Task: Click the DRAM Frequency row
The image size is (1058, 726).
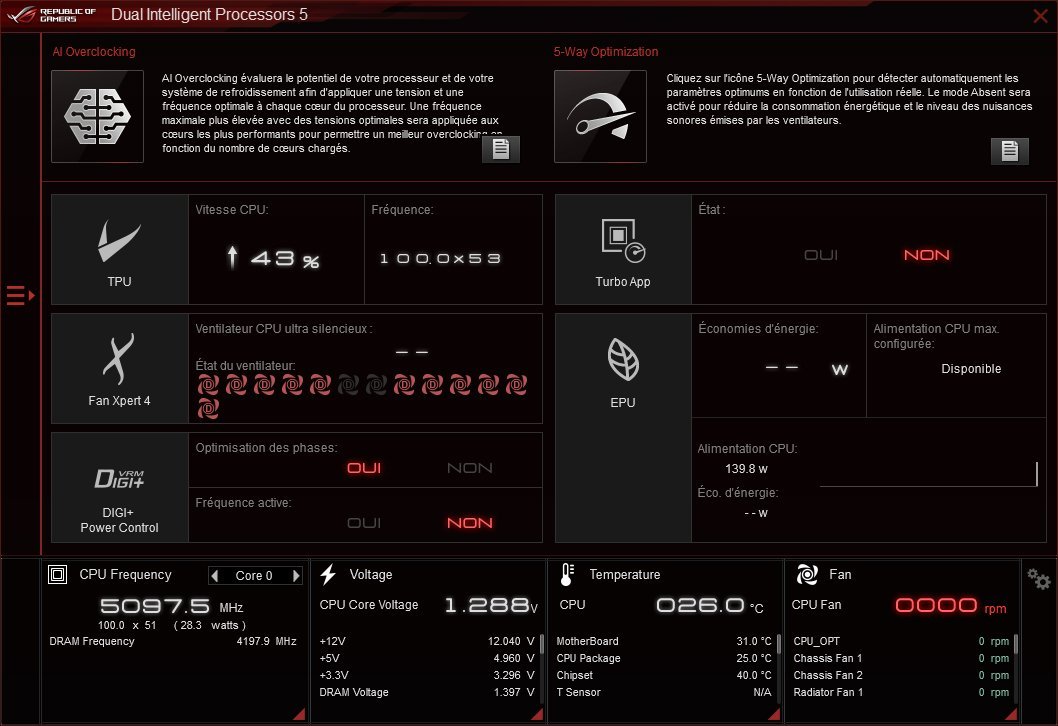Action: [173, 641]
